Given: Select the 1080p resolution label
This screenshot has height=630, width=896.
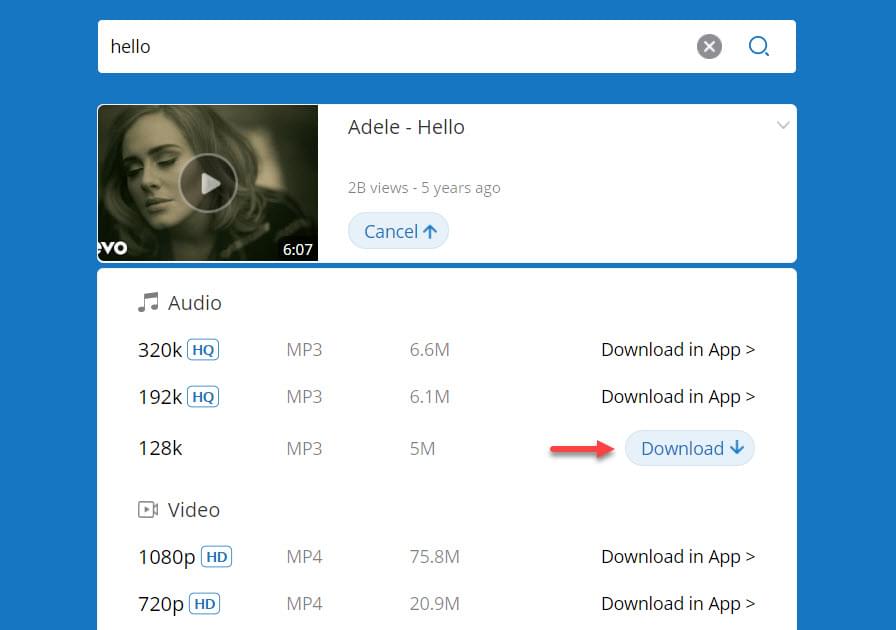Looking at the screenshot, I should tap(167, 557).
